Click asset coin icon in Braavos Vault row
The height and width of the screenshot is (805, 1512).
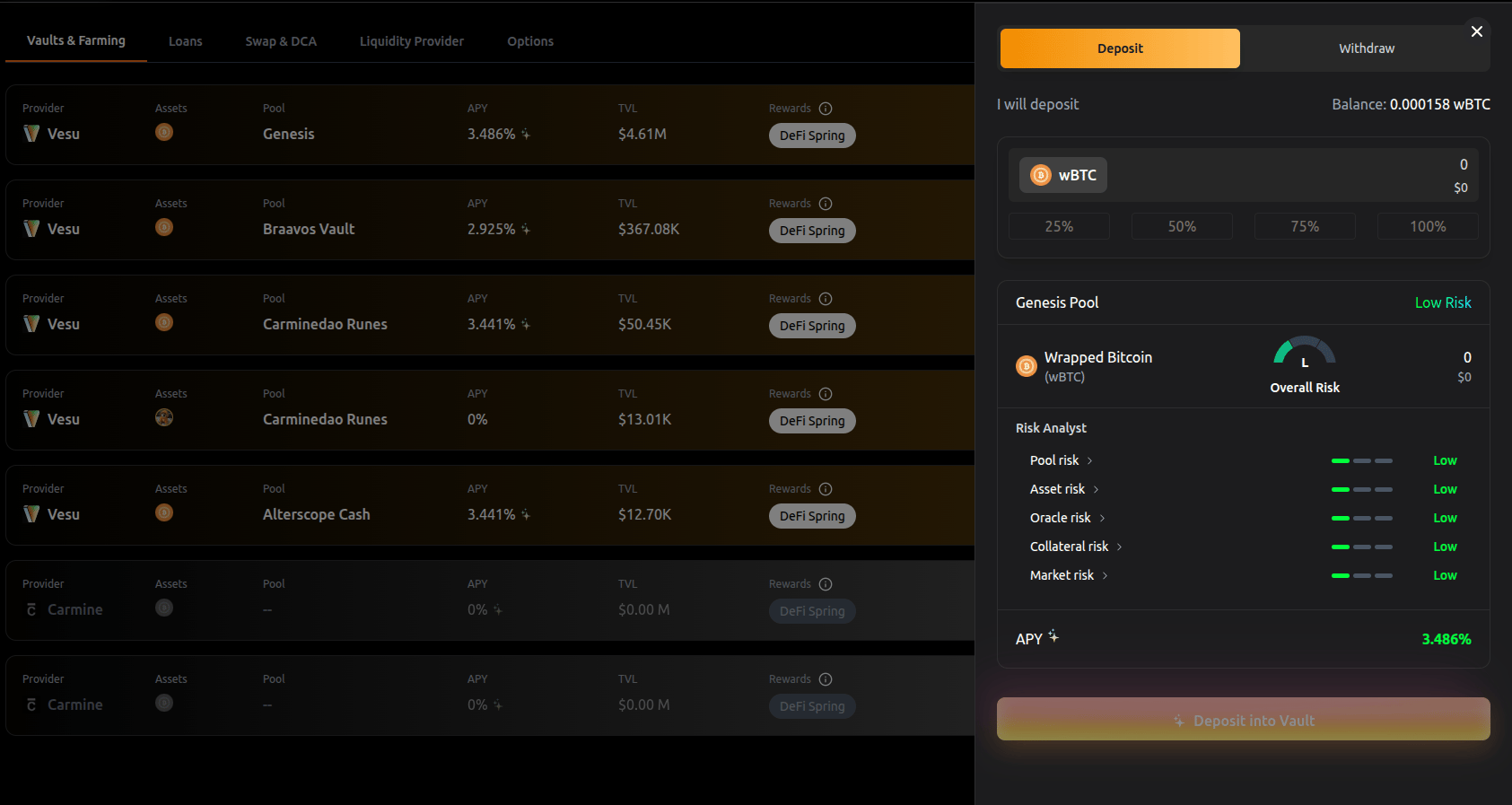point(164,227)
